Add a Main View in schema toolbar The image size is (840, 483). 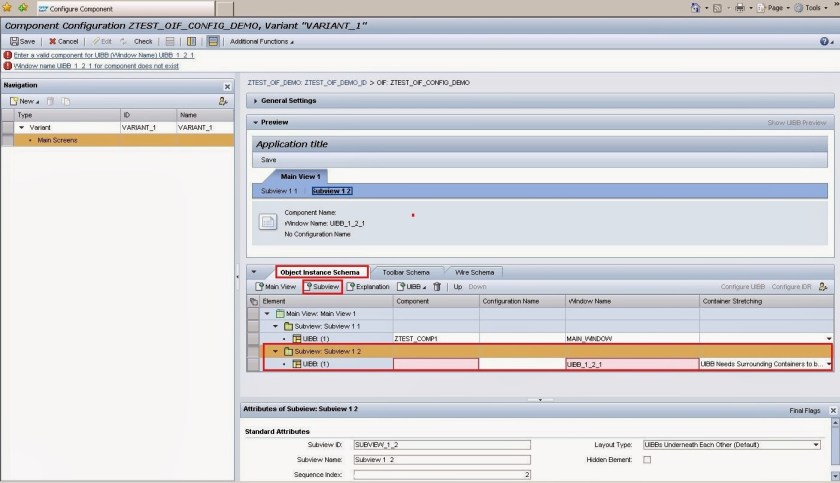pyautogui.click(x=274, y=286)
